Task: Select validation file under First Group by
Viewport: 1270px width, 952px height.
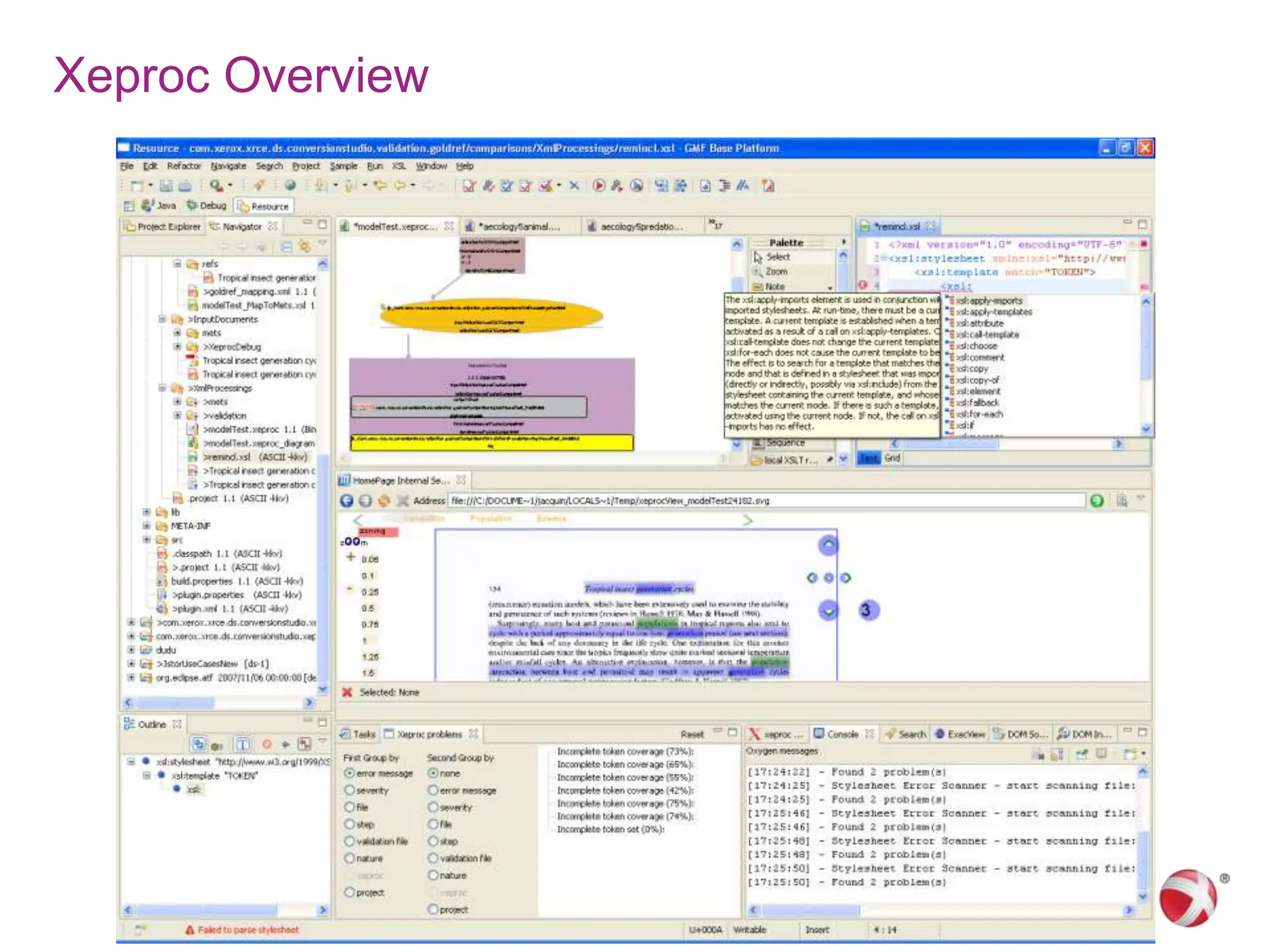Action: click(350, 841)
